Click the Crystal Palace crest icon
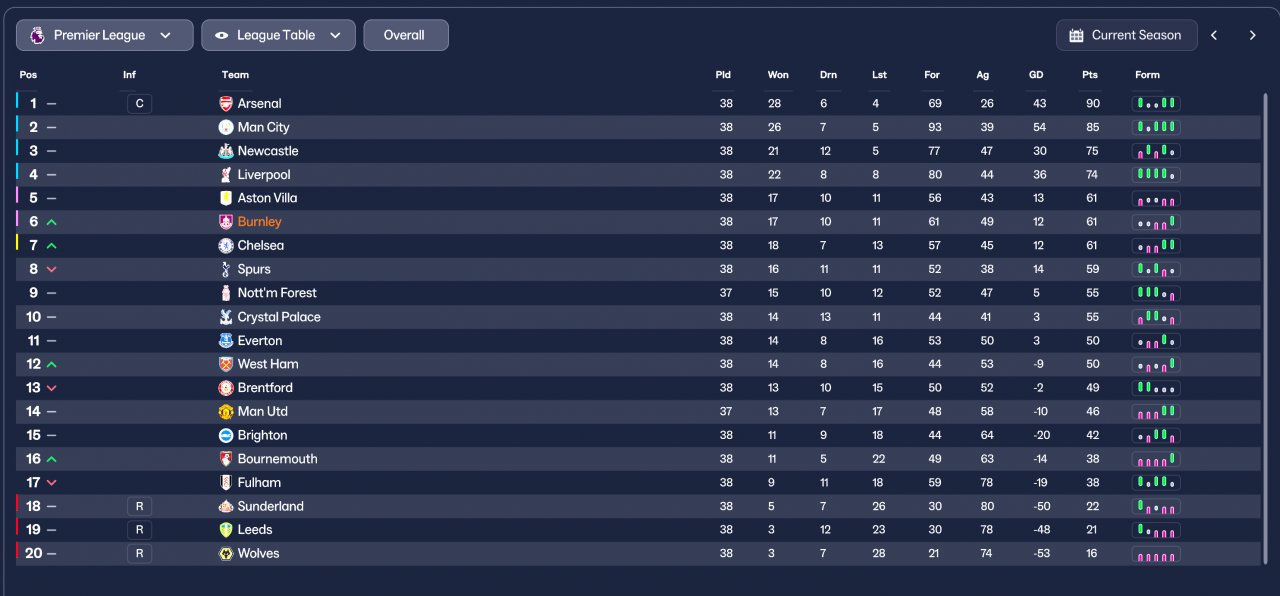Image resolution: width=1280 pixels, height=596 pixels. coord(225,317)
